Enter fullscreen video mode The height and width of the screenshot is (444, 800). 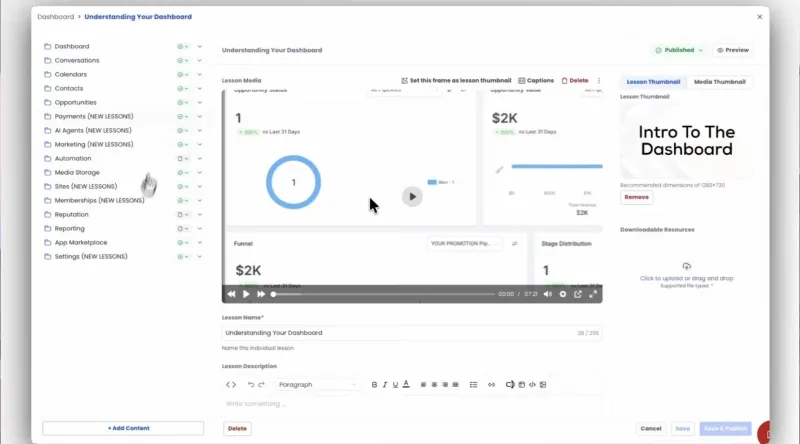(593, 294)
